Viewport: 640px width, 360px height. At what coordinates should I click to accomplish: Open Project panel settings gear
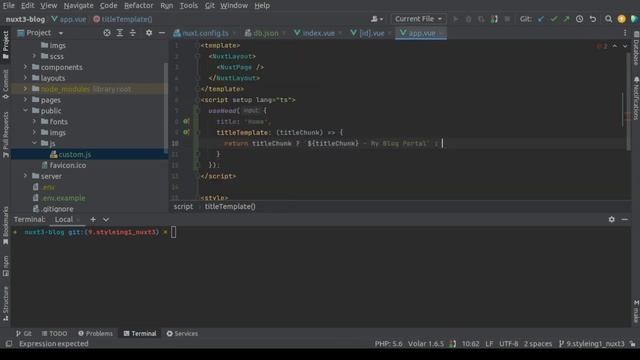point(149,33)
